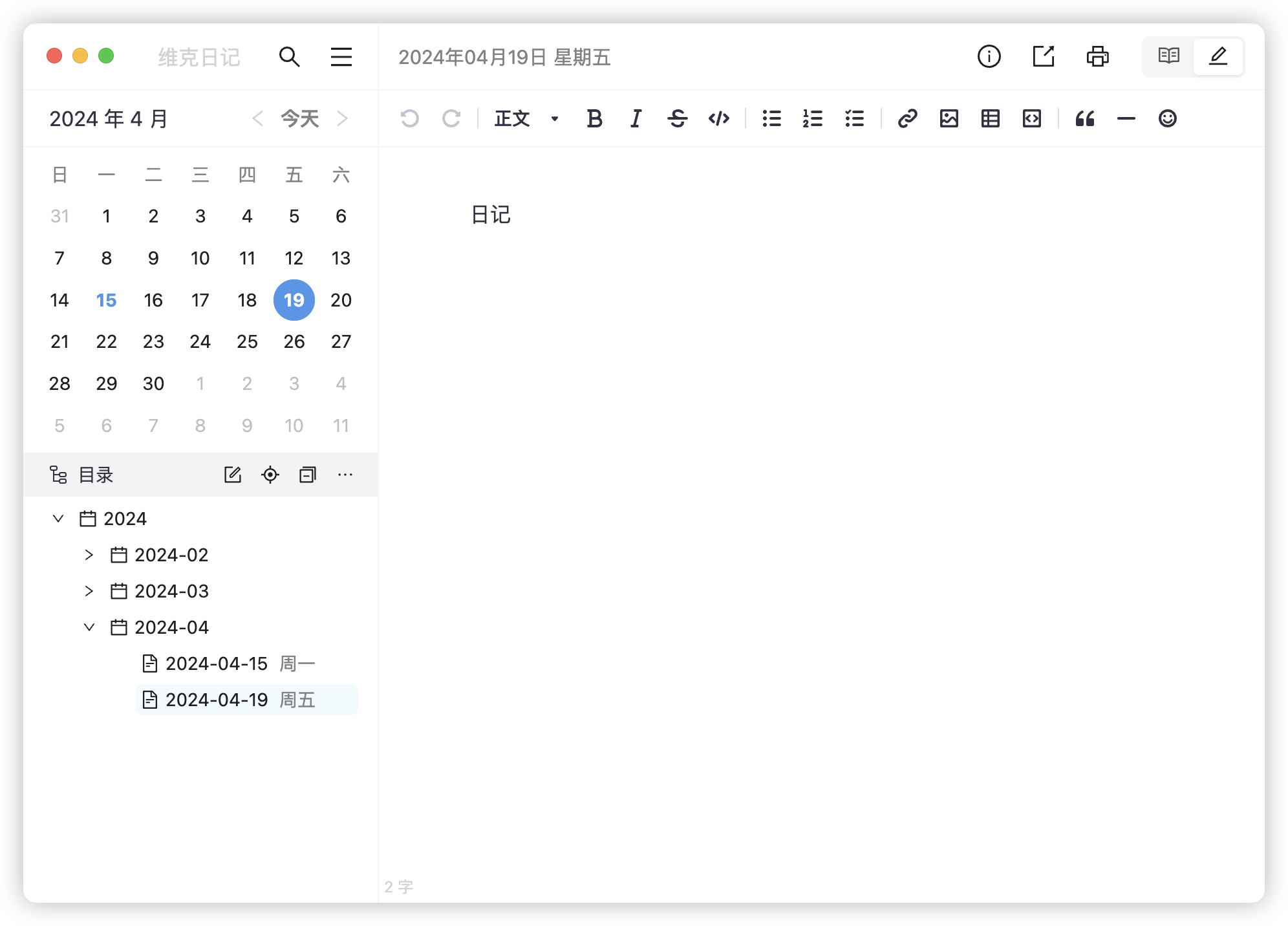Print current diary entry
This screenshot has height=926, width=1288.
coord(1097,57)
